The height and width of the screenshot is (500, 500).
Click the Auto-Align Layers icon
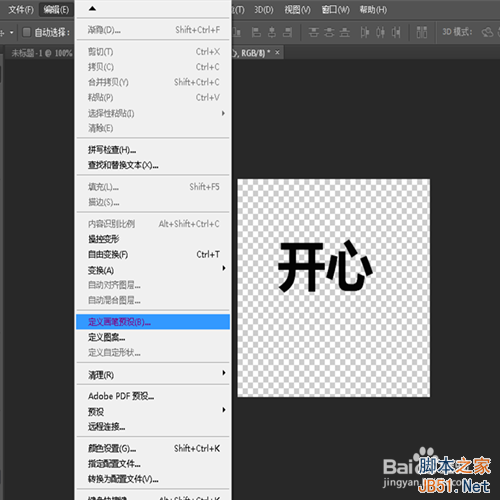(x=422, y=32)
